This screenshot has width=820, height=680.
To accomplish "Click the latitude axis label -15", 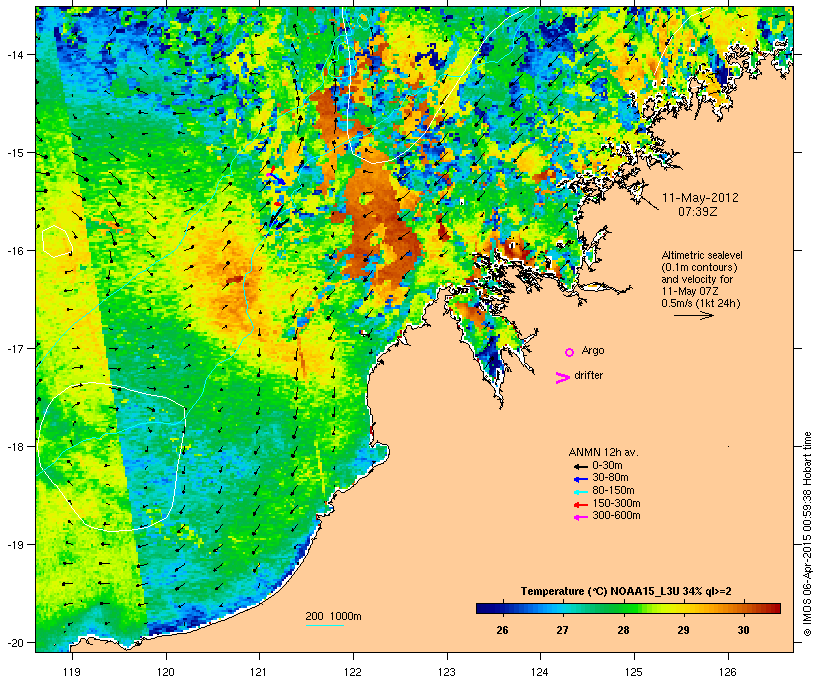I will [x=14, y=153].
